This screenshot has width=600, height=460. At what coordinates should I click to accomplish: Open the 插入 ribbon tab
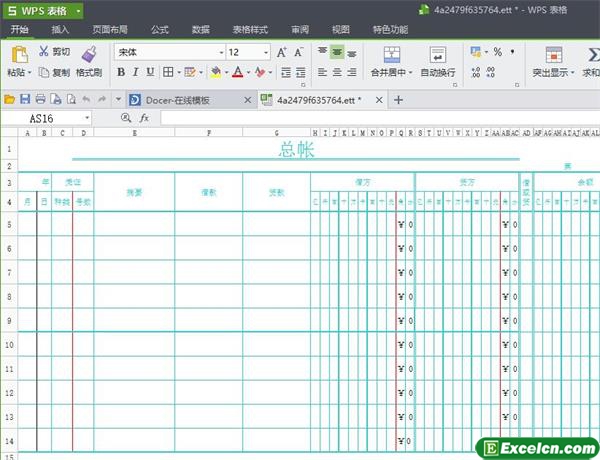pos(60,29)
